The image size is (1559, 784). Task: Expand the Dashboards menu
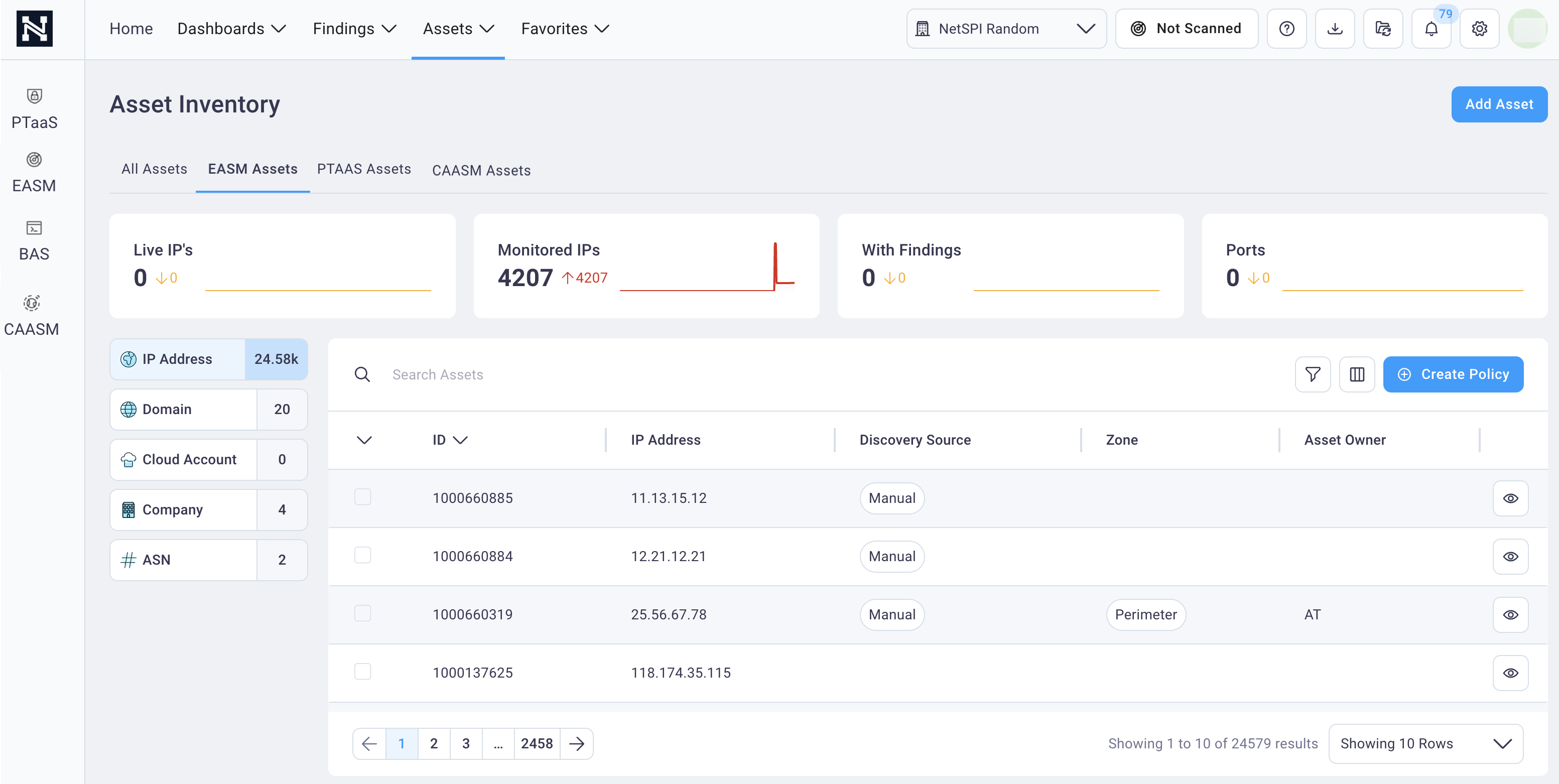pyautogui.click(x=231, y=29)
